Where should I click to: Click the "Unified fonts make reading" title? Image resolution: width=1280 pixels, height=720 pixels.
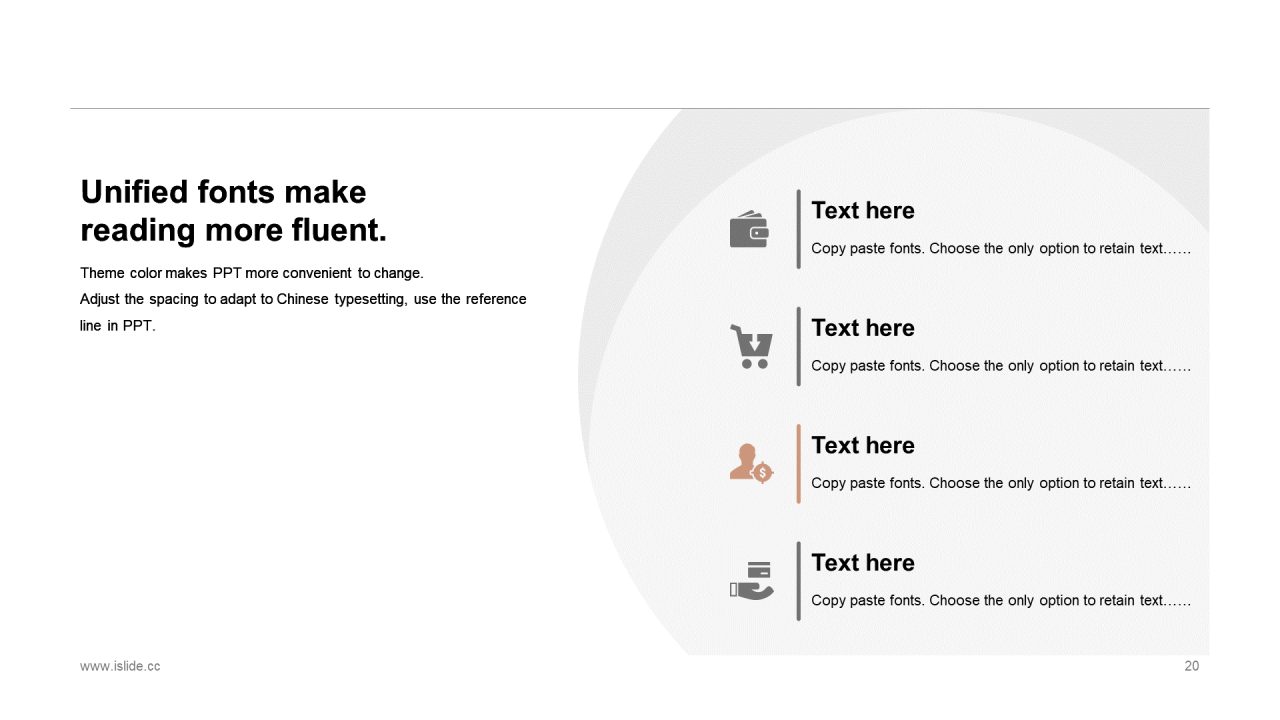pos(233,211)
